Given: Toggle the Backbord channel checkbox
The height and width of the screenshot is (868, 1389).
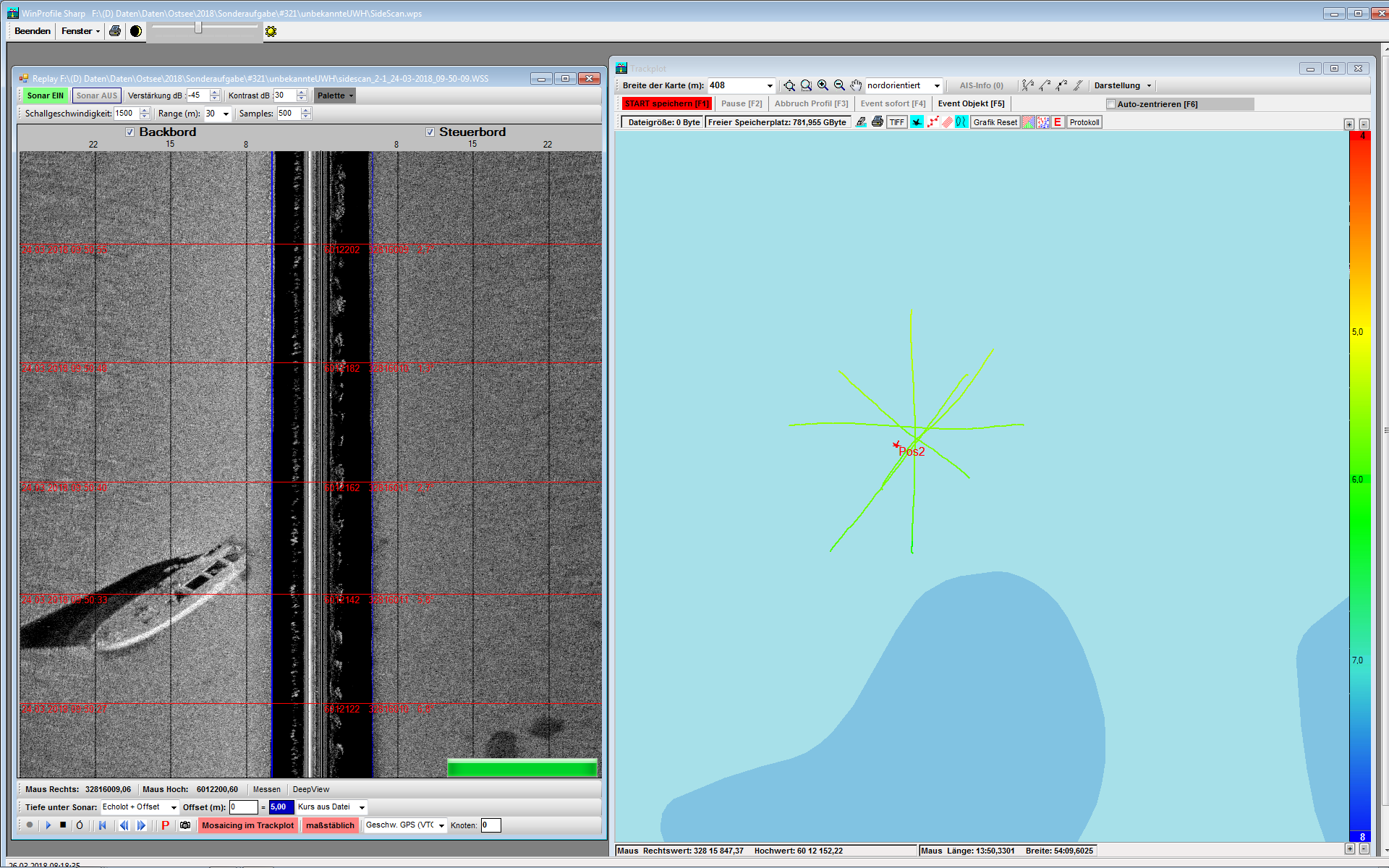Looking at the screenshot, I should (x=129, y=132).
